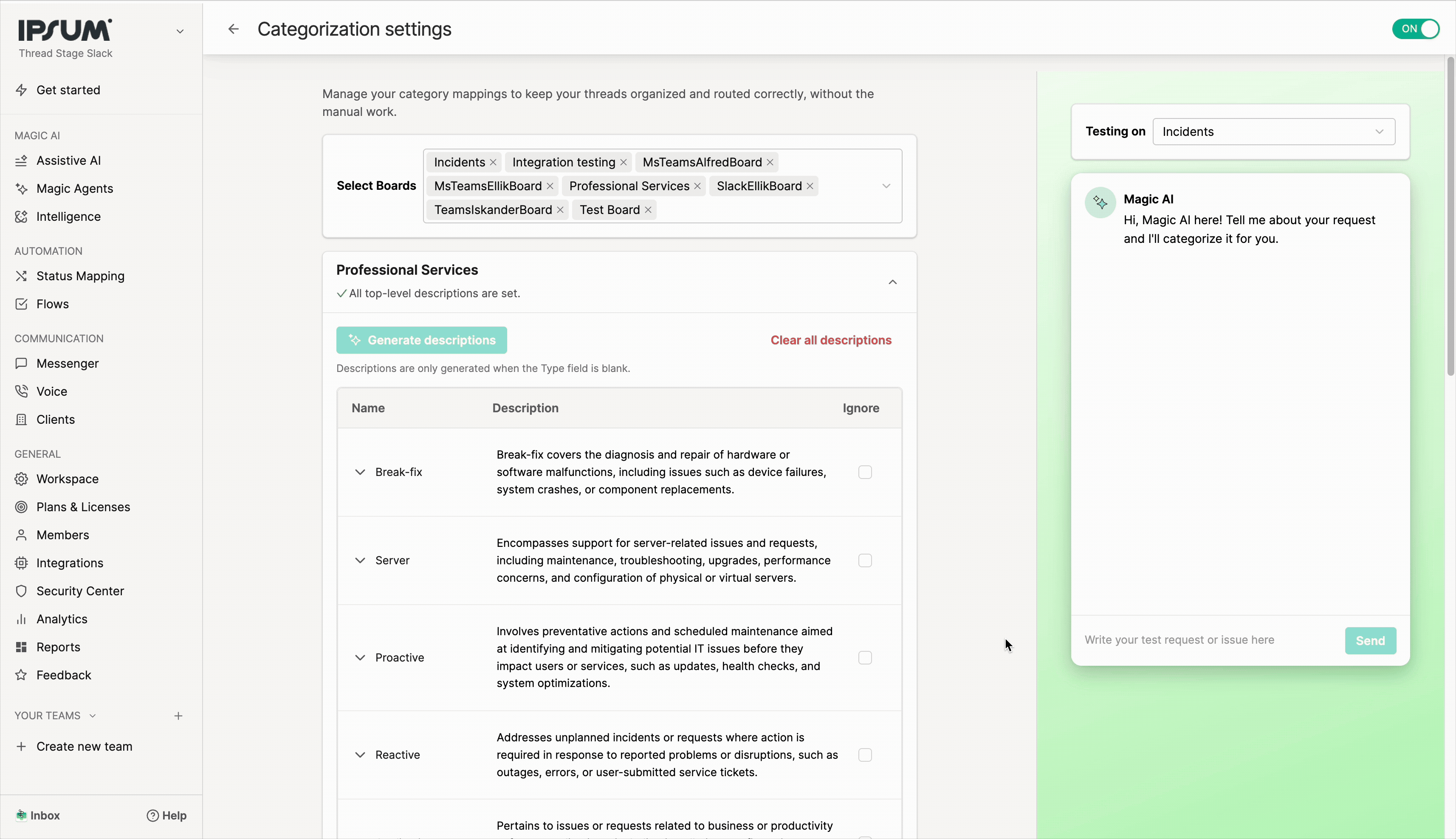Click the Security Center shield icon
1456x839 pixels.
click(21, 591)
